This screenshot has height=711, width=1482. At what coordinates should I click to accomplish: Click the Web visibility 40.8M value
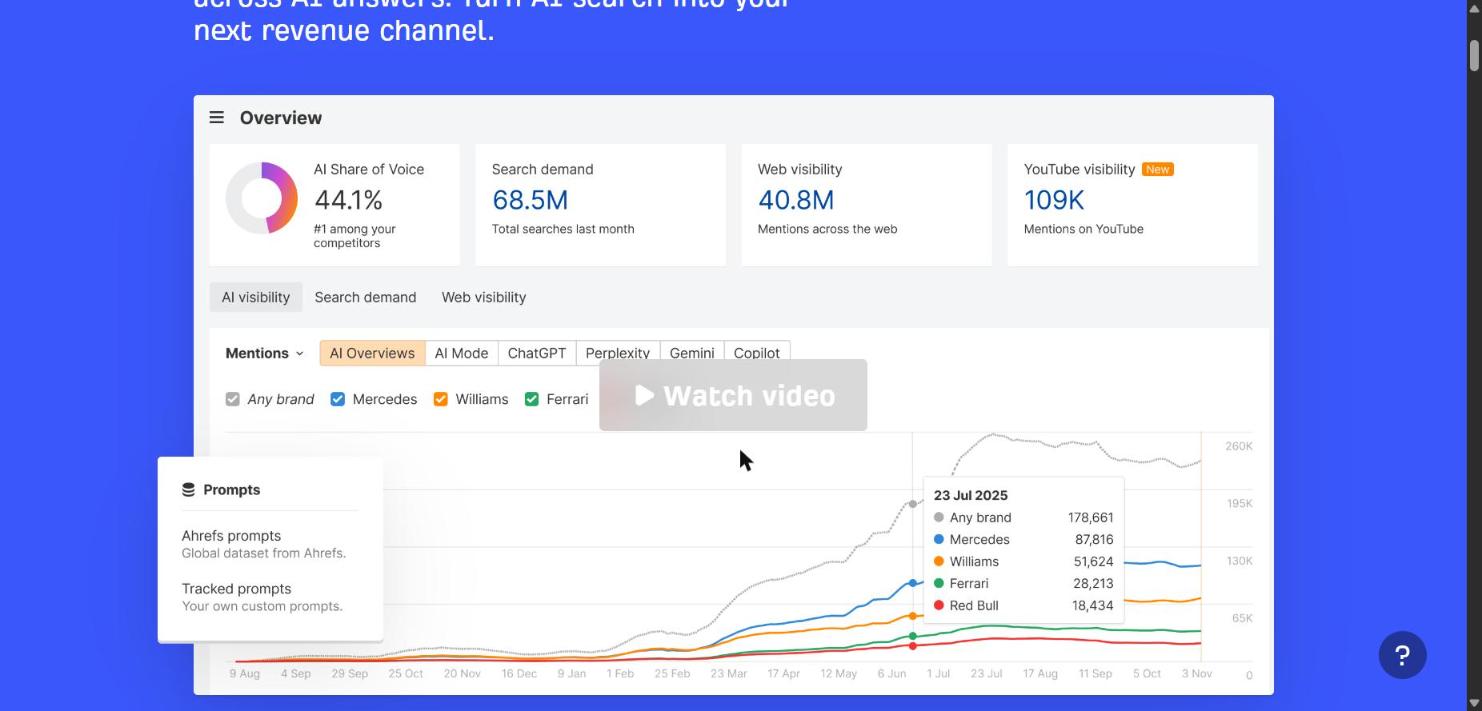click(796, 200)
